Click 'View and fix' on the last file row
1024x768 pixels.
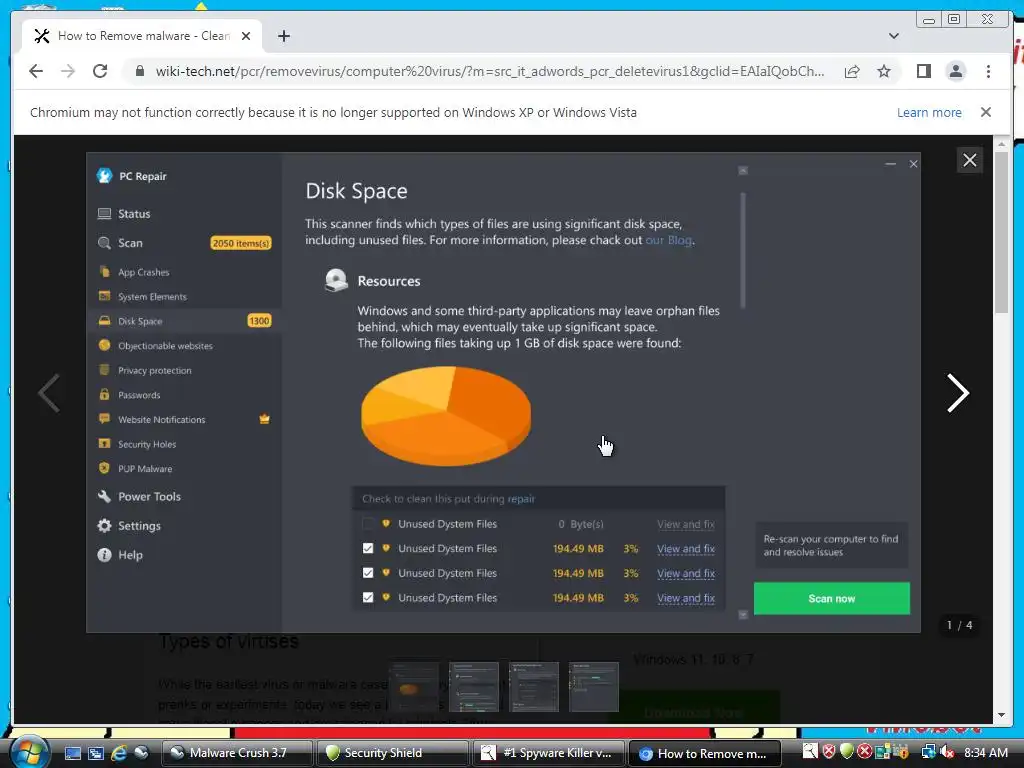coord(686,598)
